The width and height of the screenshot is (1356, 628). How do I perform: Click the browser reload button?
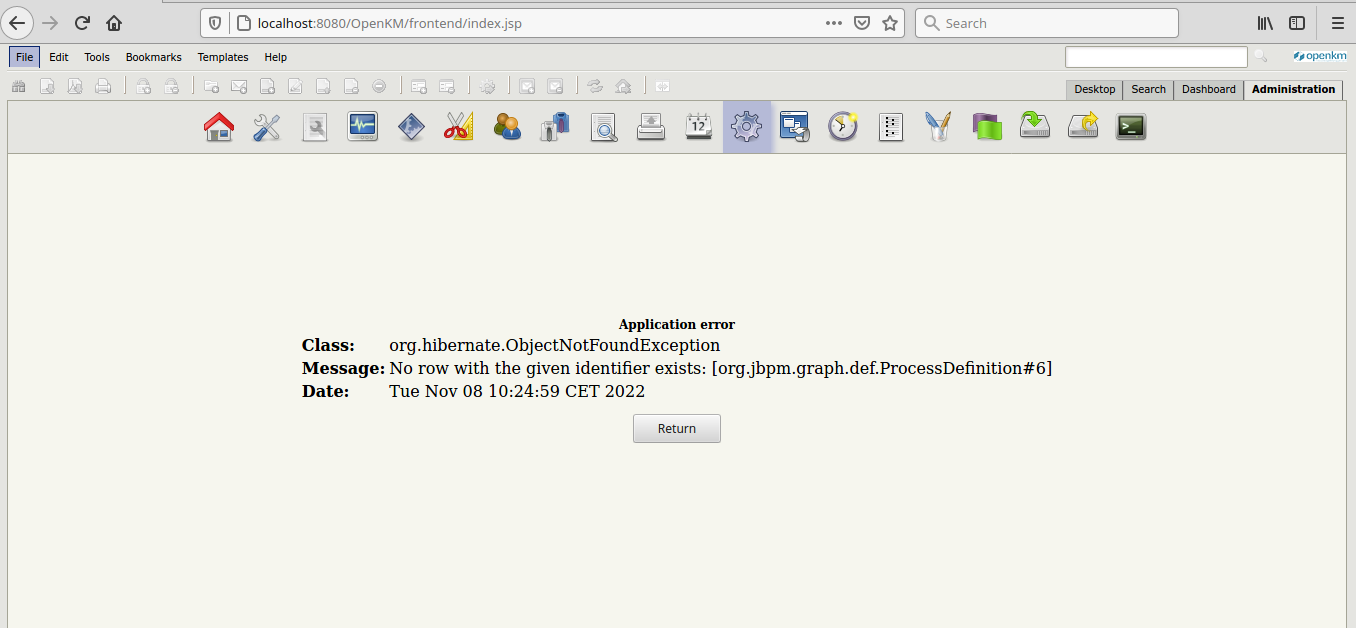click(x=83, y=23)
